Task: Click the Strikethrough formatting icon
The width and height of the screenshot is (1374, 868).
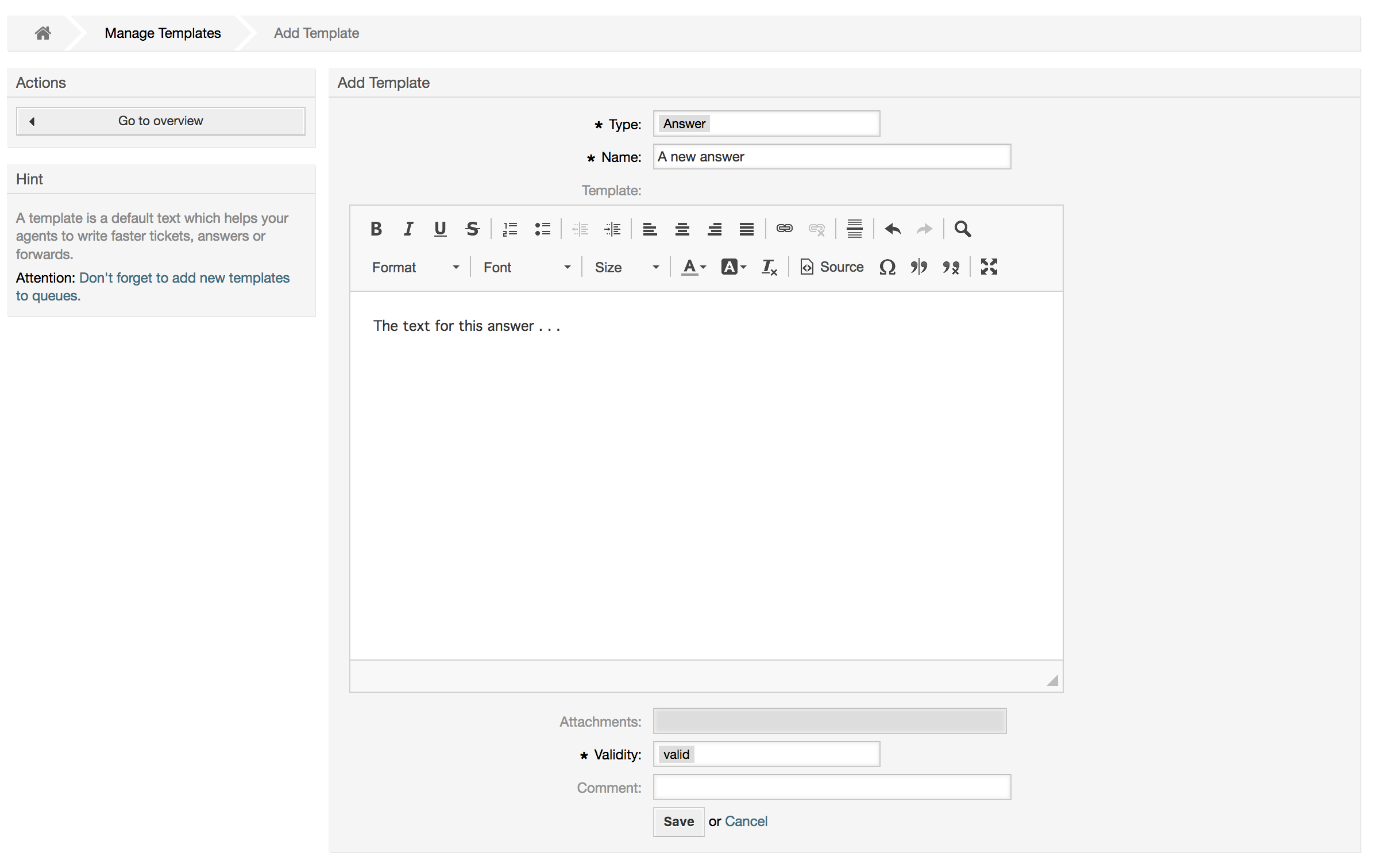Action: (x=472, y=228)
